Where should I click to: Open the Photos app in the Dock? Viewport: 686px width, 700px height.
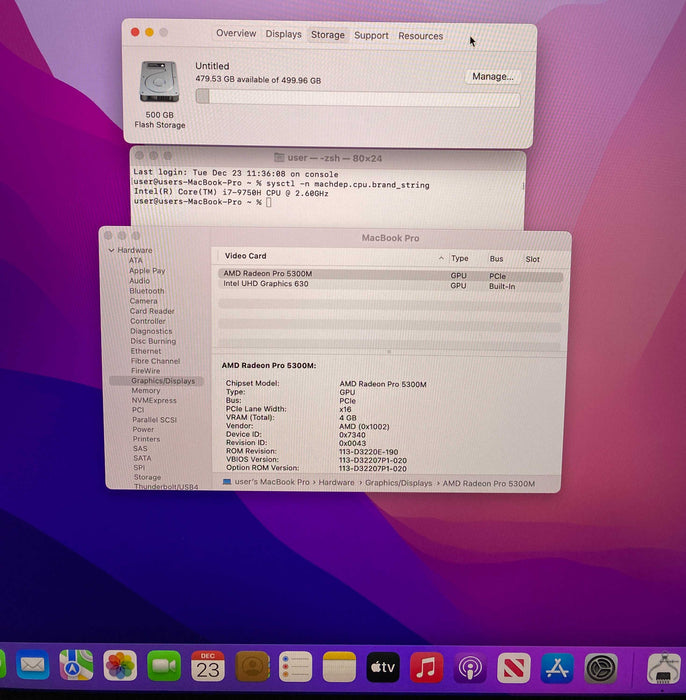(x=120, y=666)
